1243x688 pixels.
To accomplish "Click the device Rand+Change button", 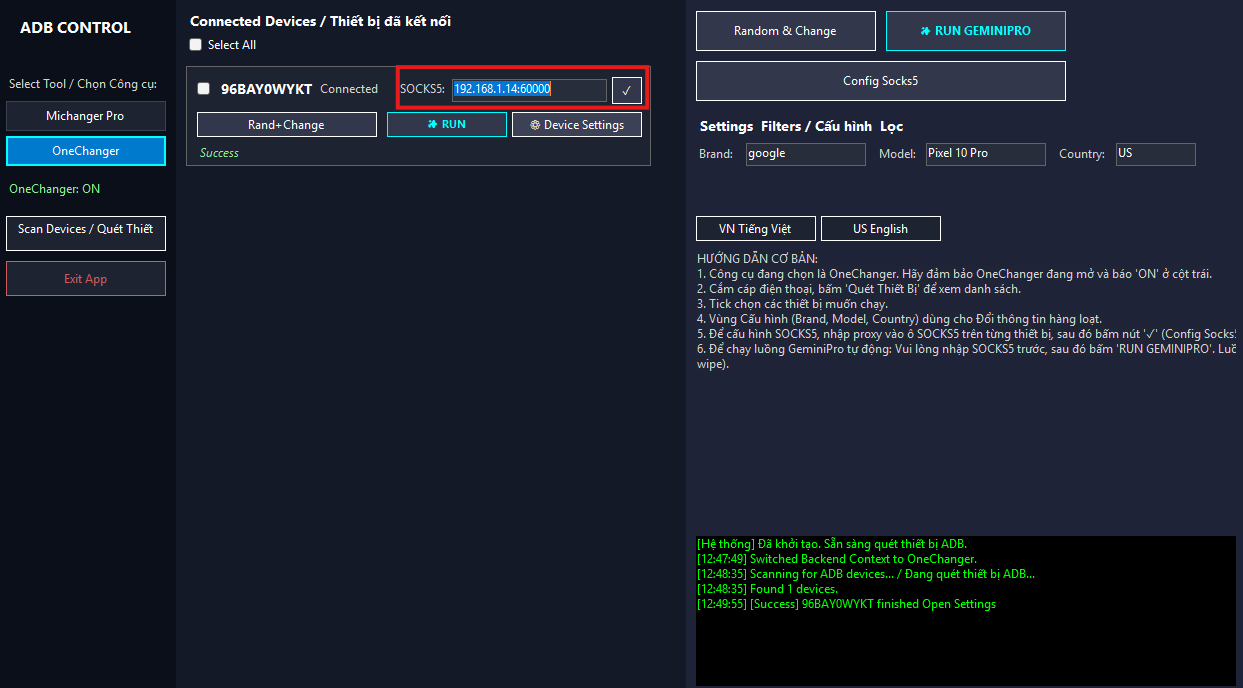I will tap(286, 125).
